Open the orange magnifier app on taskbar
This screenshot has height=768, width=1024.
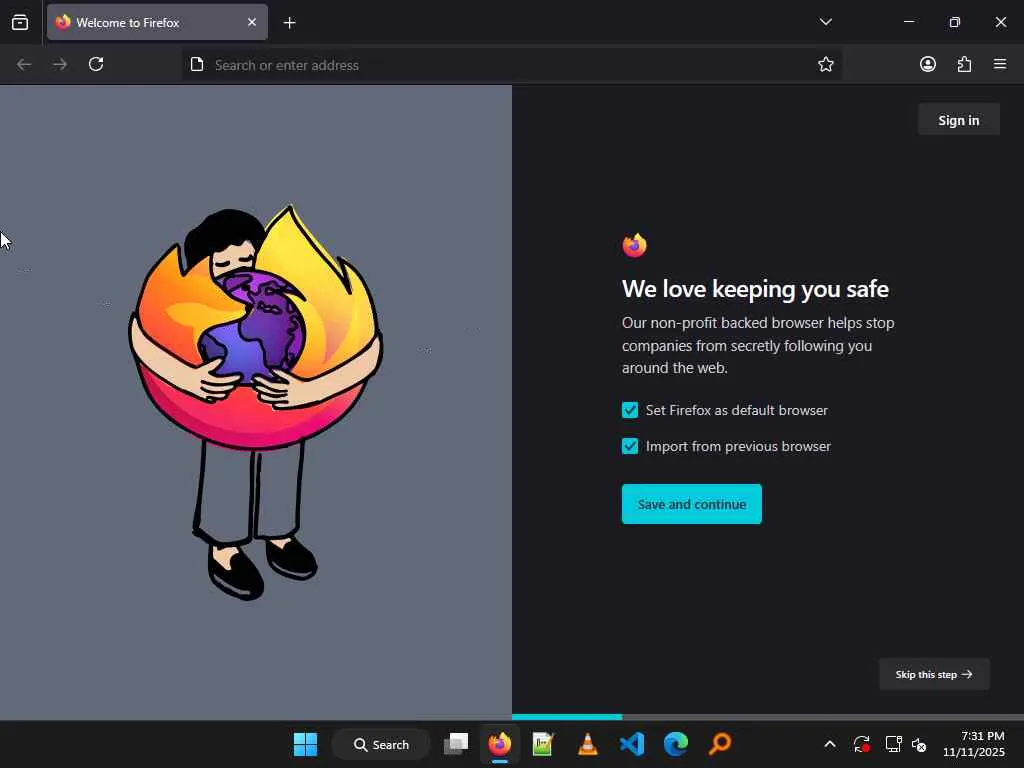(720, 744)
